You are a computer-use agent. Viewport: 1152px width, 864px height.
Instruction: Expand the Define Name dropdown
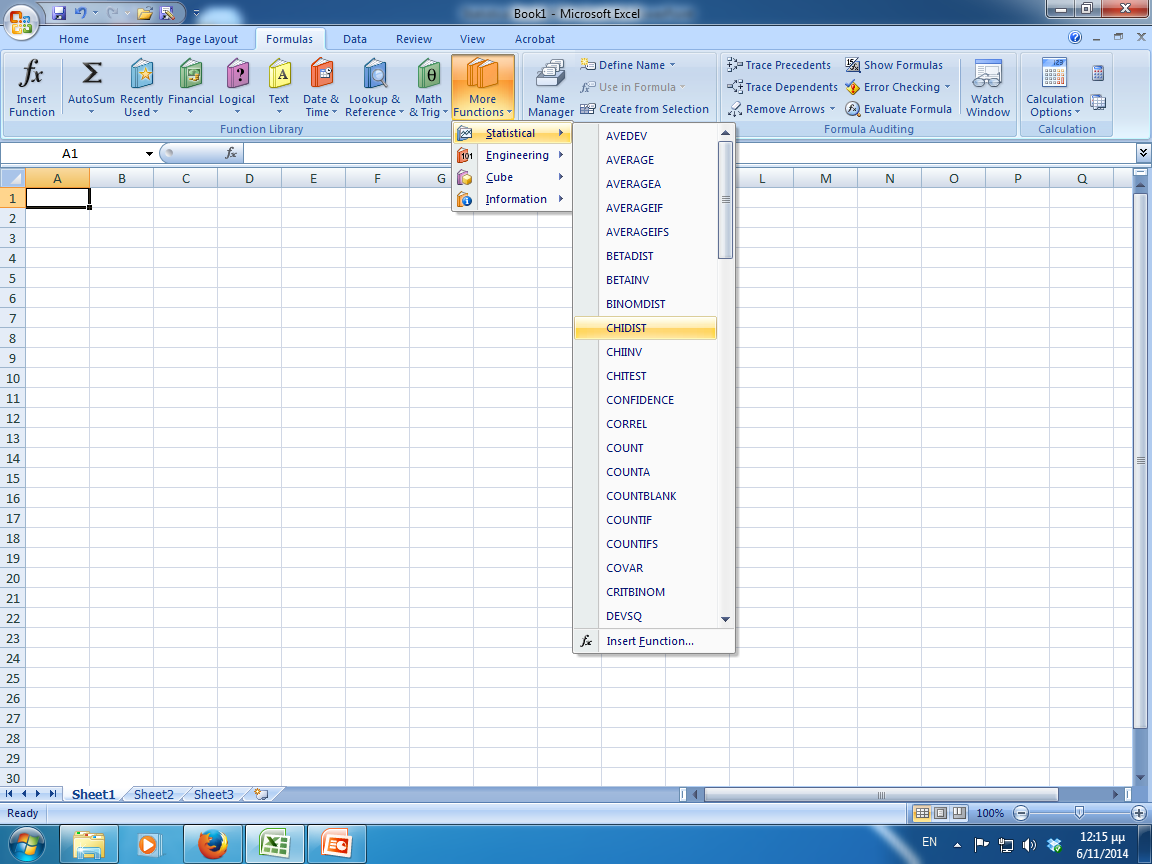tap(672, 65)
